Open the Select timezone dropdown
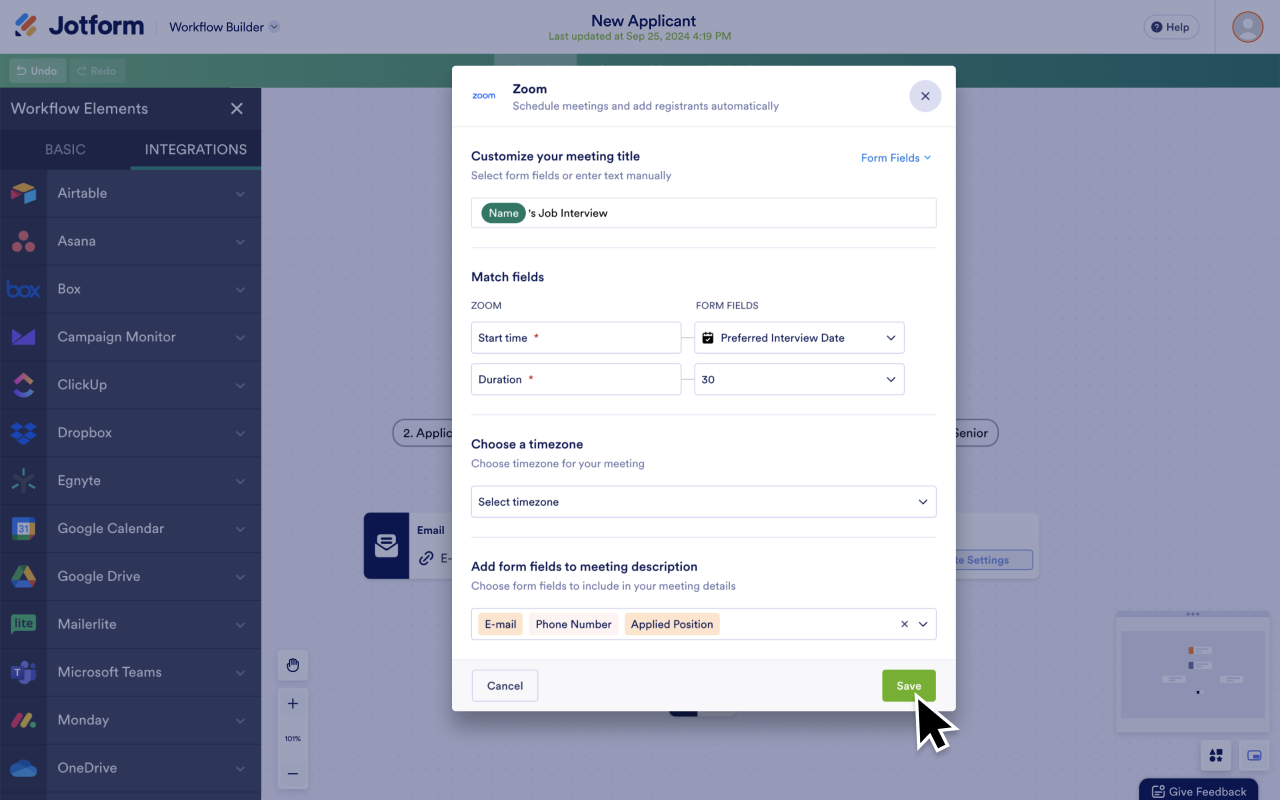 [704, 502]
